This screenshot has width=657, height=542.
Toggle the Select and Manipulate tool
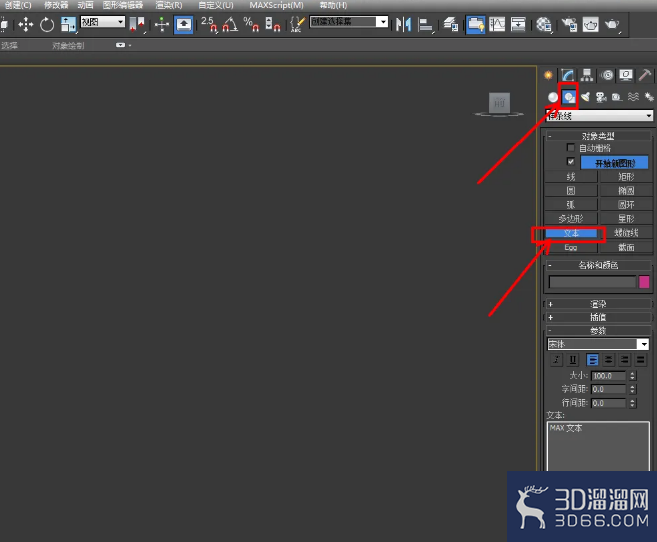coord(161,24)
